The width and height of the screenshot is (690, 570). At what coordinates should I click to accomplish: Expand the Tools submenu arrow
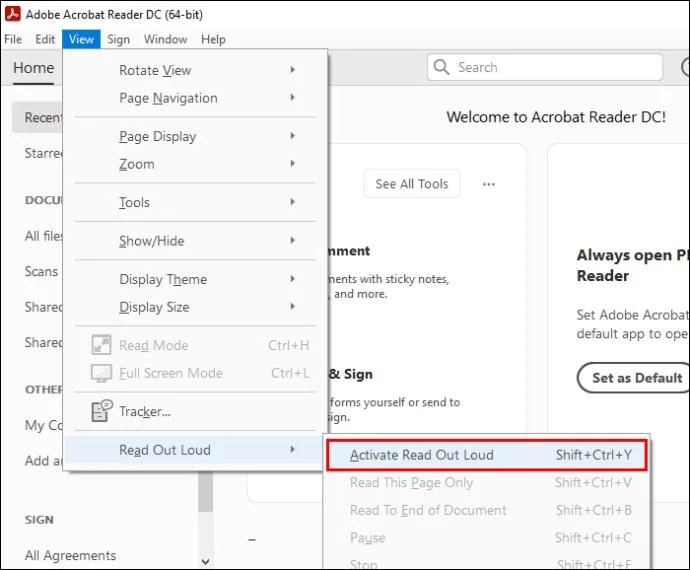293,202
